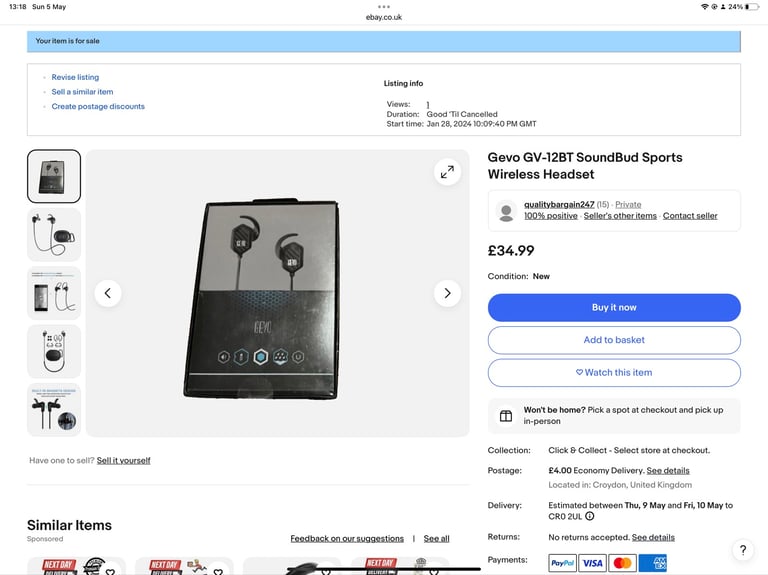Open the delivery estimate info icon
Screen dimensions: 768x575
(590, 516)
